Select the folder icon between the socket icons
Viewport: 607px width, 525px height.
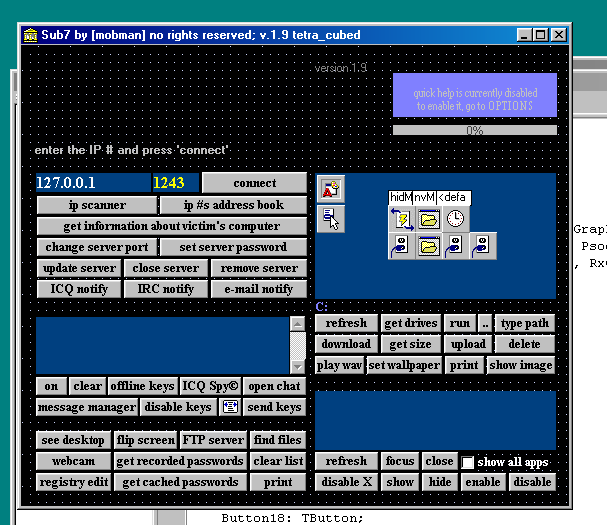coord(429,246)
